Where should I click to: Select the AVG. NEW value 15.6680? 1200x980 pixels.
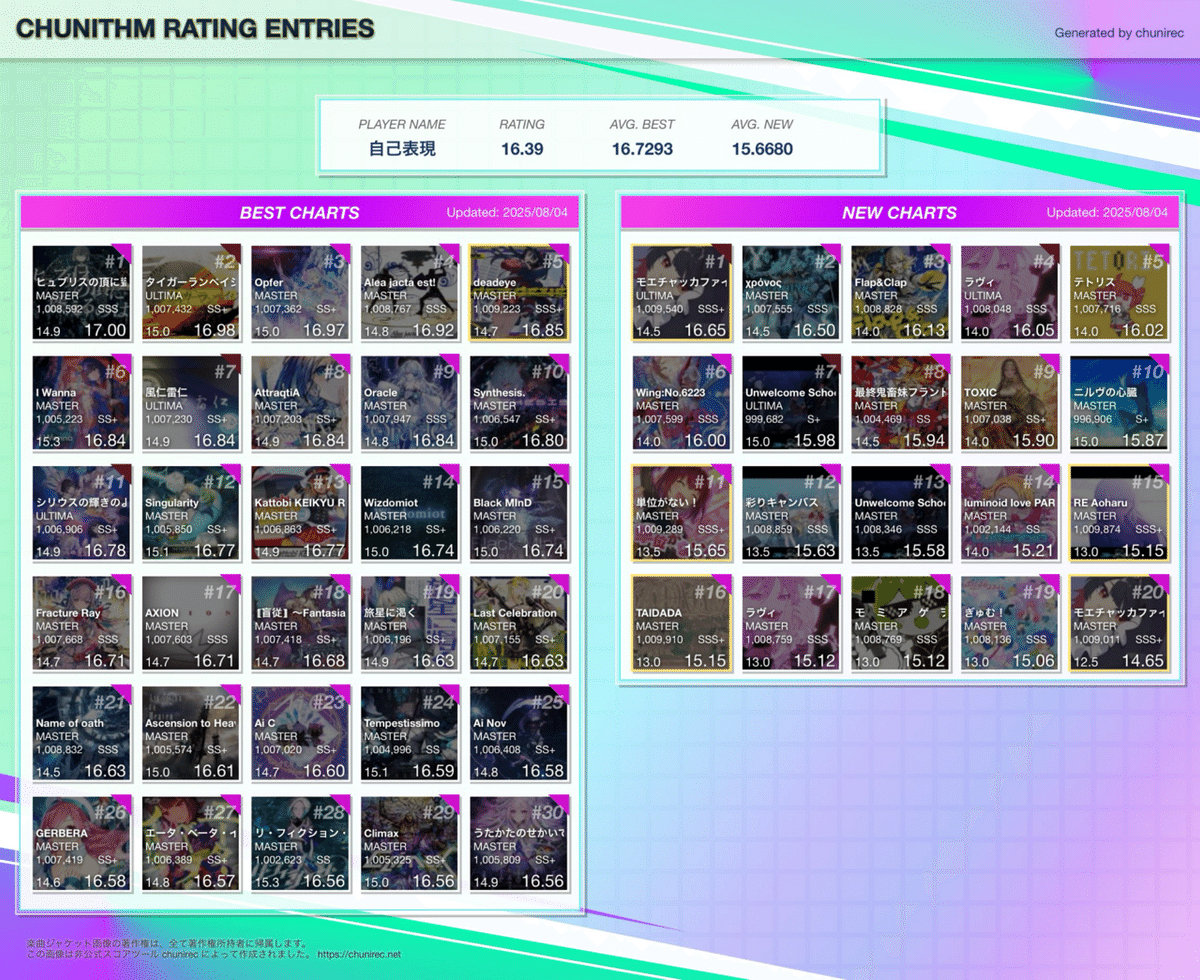(x=762, y=149)
